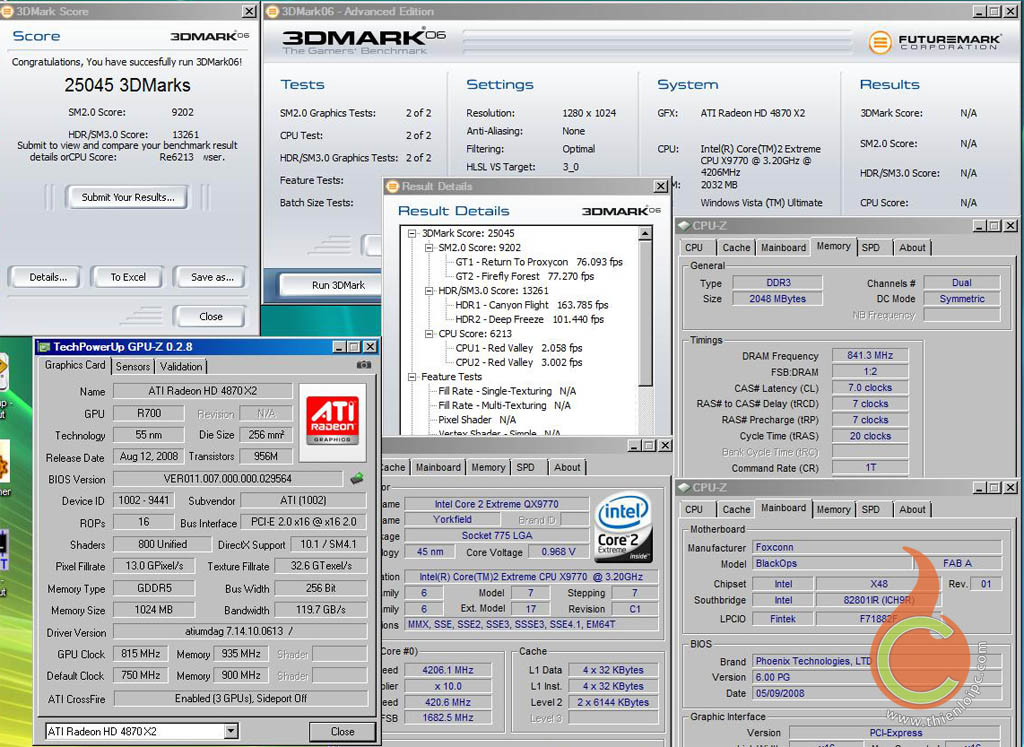Collapse the SM2.0 Score: 9202 tree node

429,247
